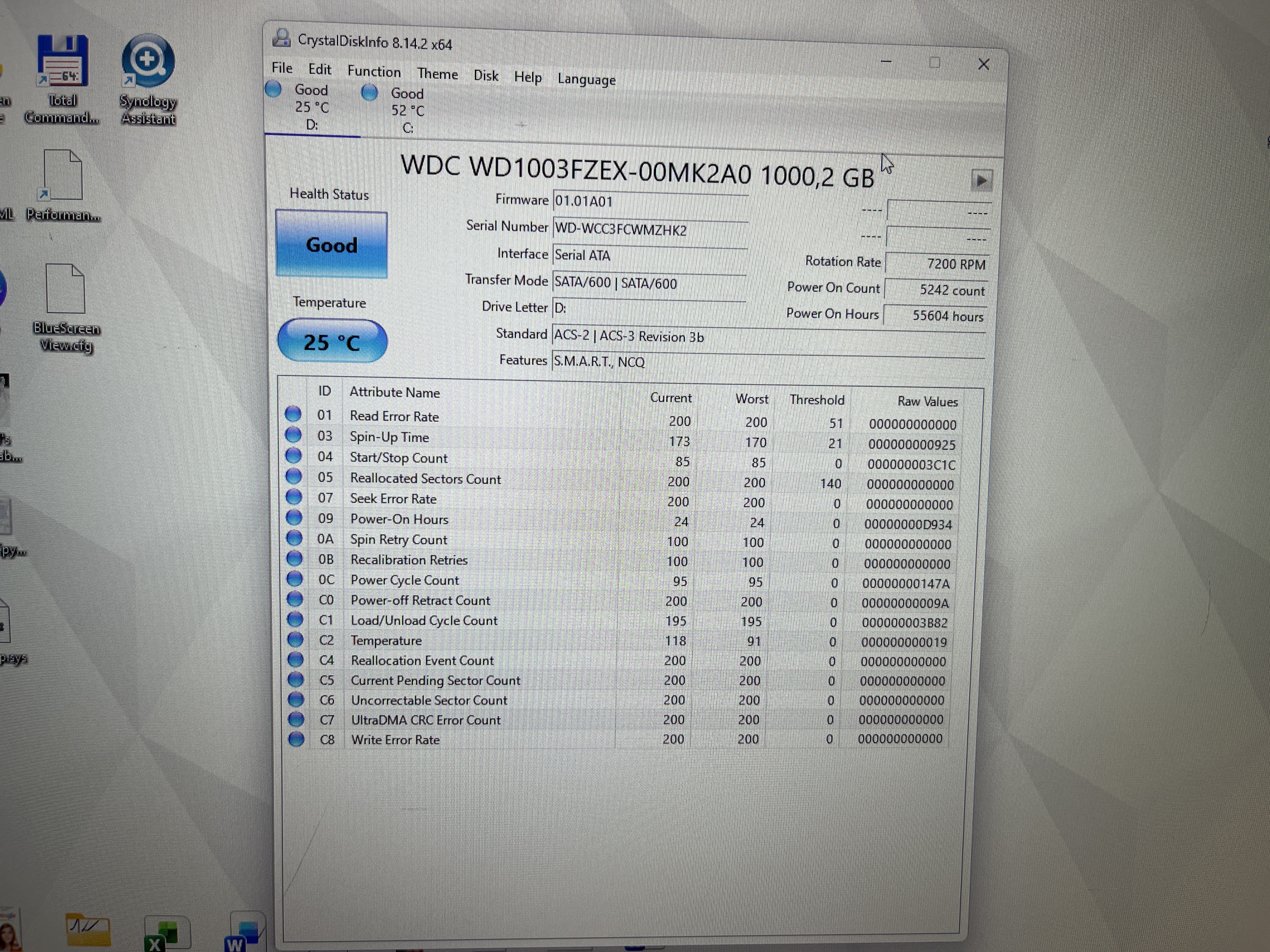The width and height of the screenshot is (1270, 952).
Task: Open the Language menu
Action: click(x=586, y=79)
